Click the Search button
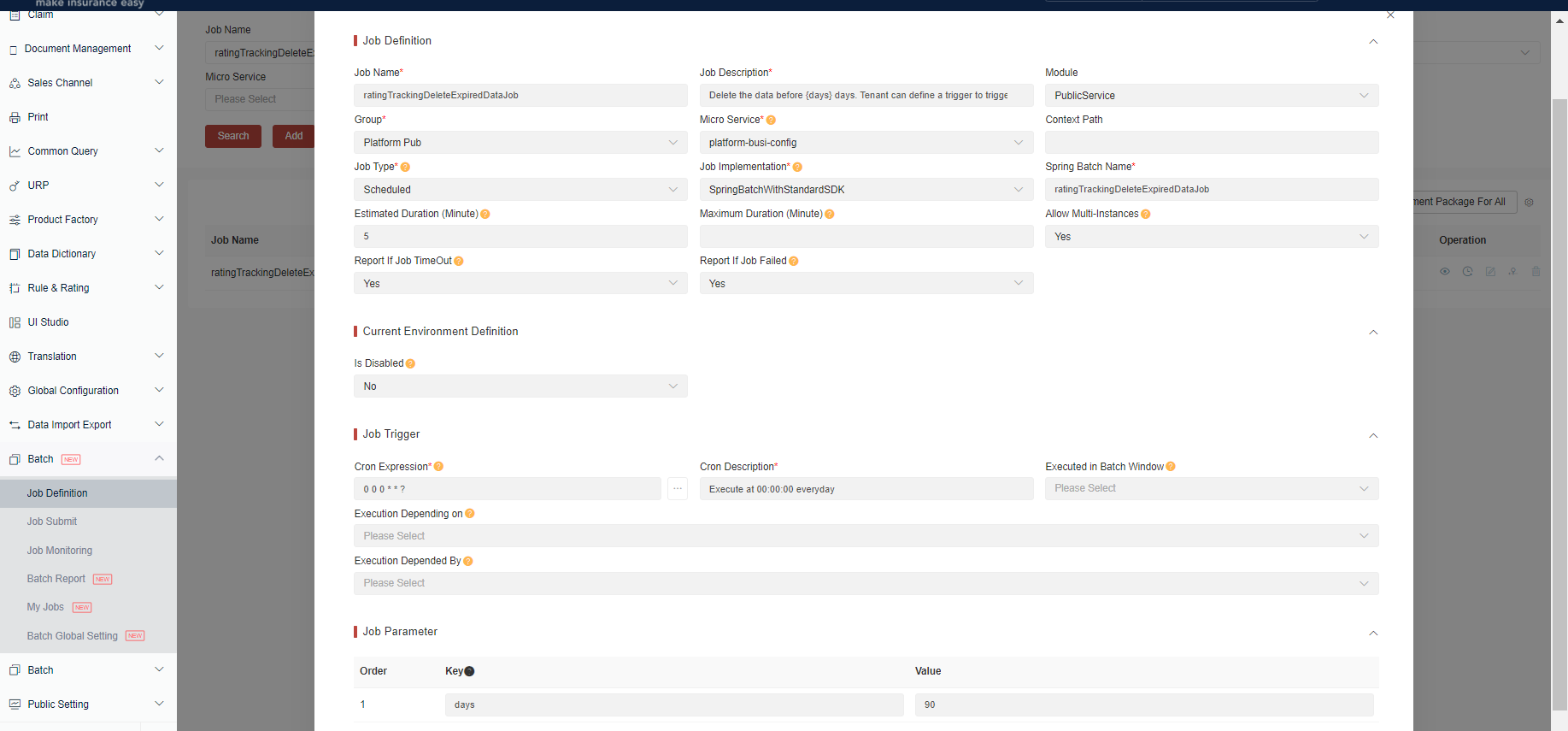This screenshot has width=1568, height=731. pyautogui.click(x=233, y=136)
